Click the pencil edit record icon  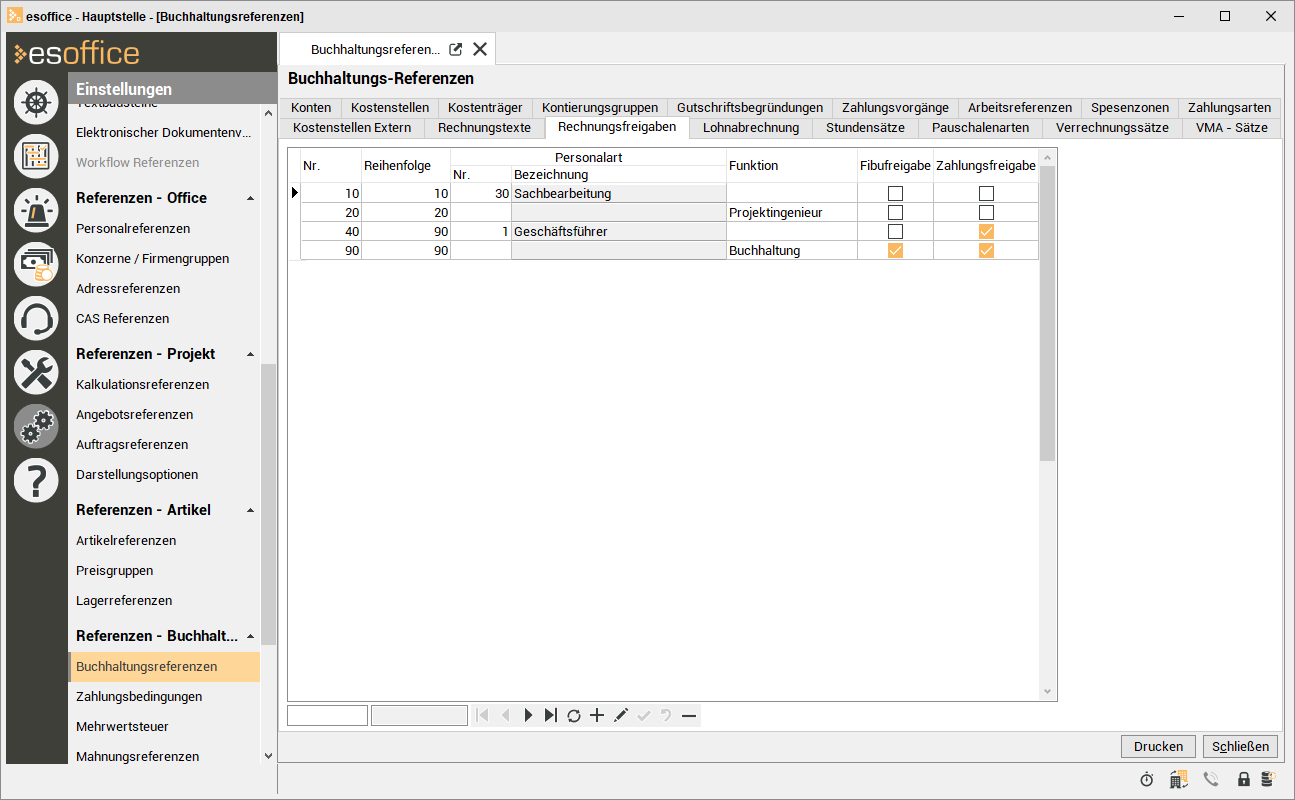click(x=620, y=715)
